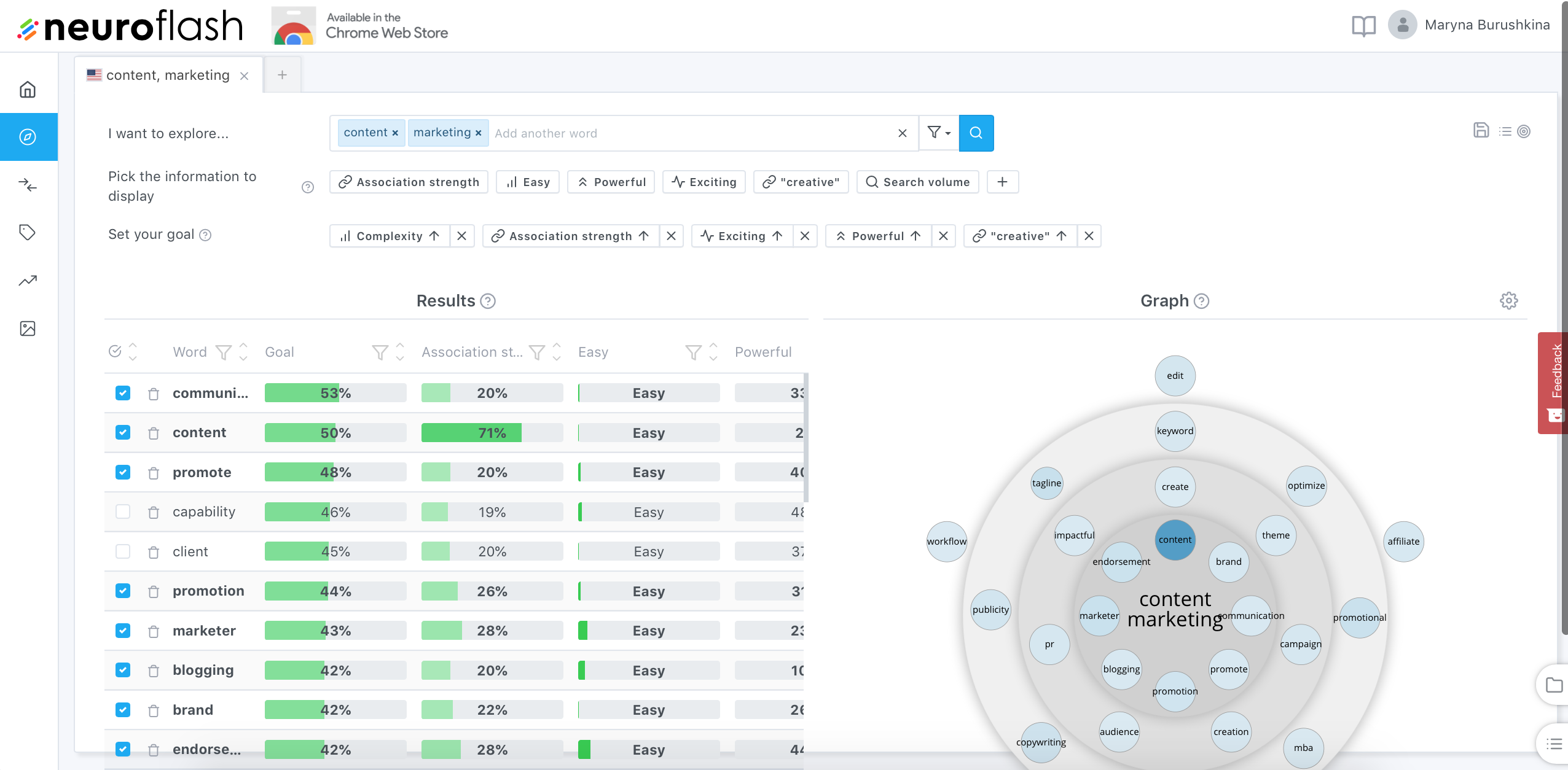Image resolution: width=1568 pixels, height=770 pixels.
Task: Open Chrome Web Store extension link
Action: coord(360,26)
